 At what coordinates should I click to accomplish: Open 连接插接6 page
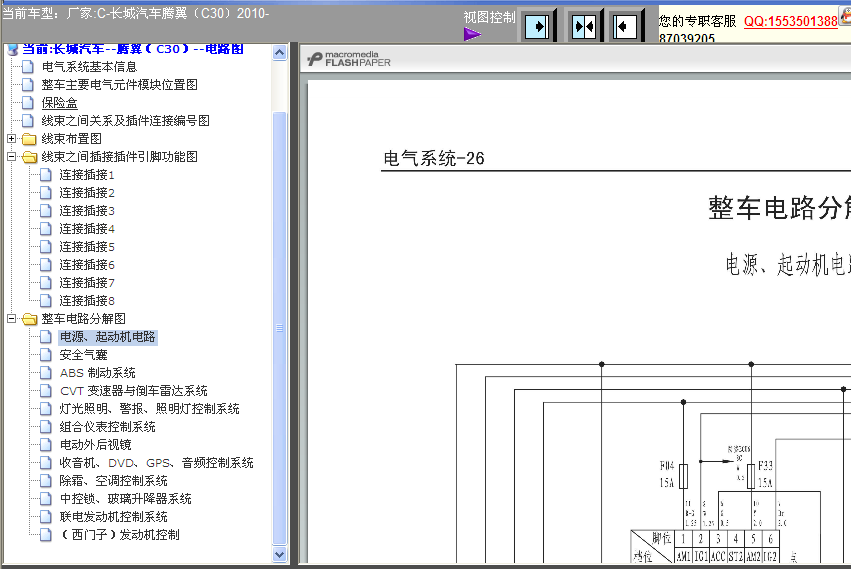click(87, 264)
